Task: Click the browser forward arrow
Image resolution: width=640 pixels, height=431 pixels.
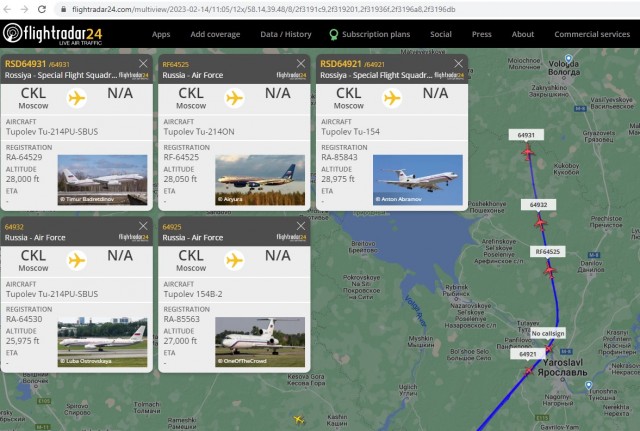Action: coord(24,9)
